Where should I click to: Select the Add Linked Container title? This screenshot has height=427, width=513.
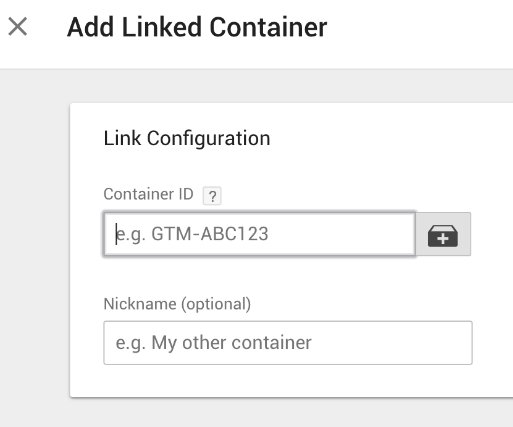(197, 27)
